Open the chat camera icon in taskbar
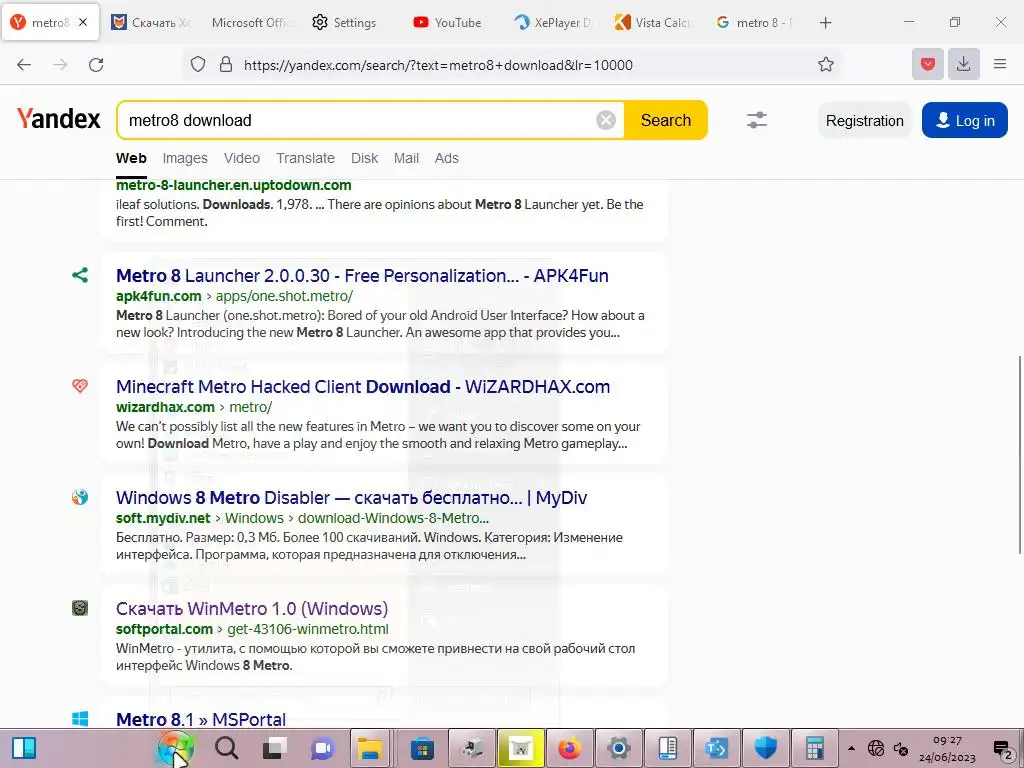The width and height of the screenshot is (1024, 768). pos(322,748)
